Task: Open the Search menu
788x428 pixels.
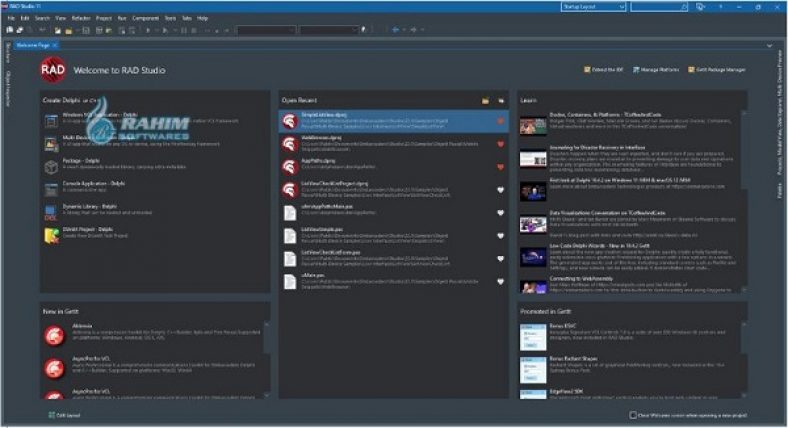Action: tap(42, 19)
